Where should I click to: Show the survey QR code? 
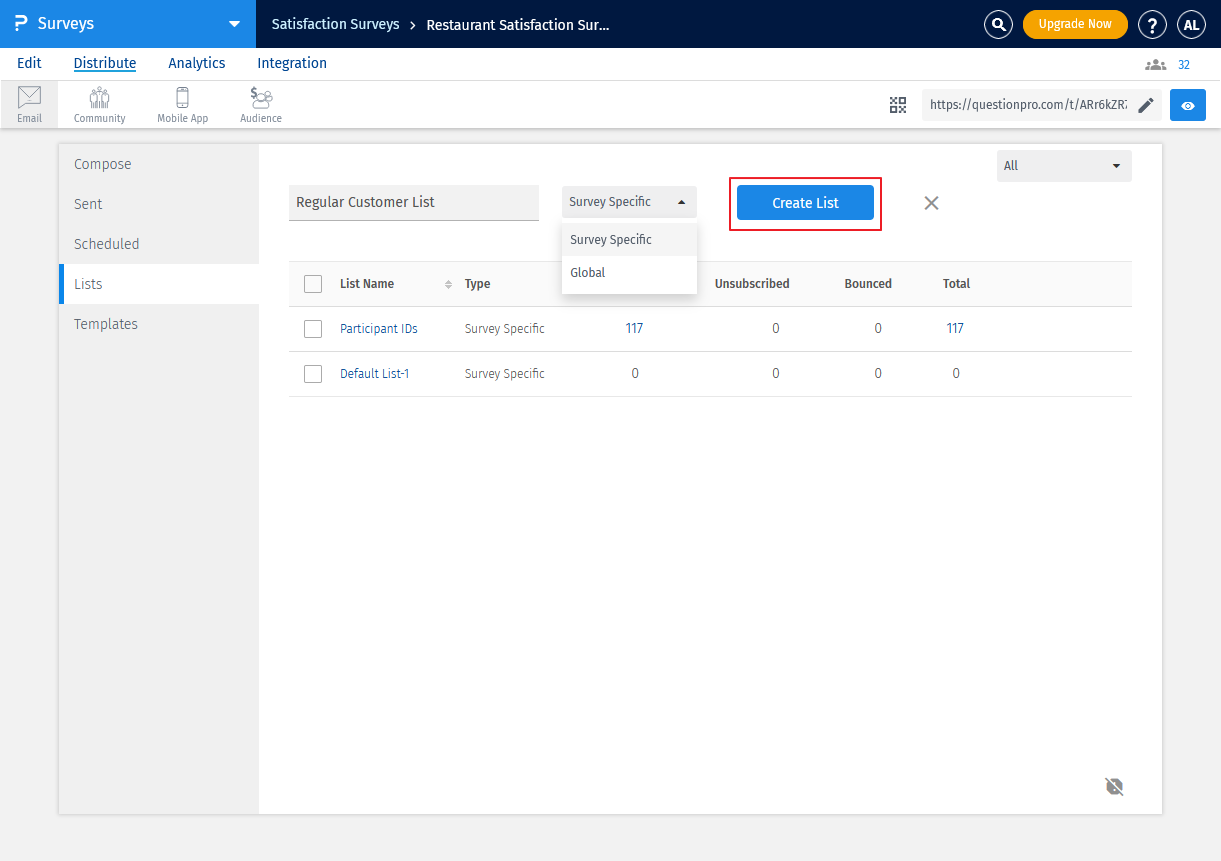point(898,105)
